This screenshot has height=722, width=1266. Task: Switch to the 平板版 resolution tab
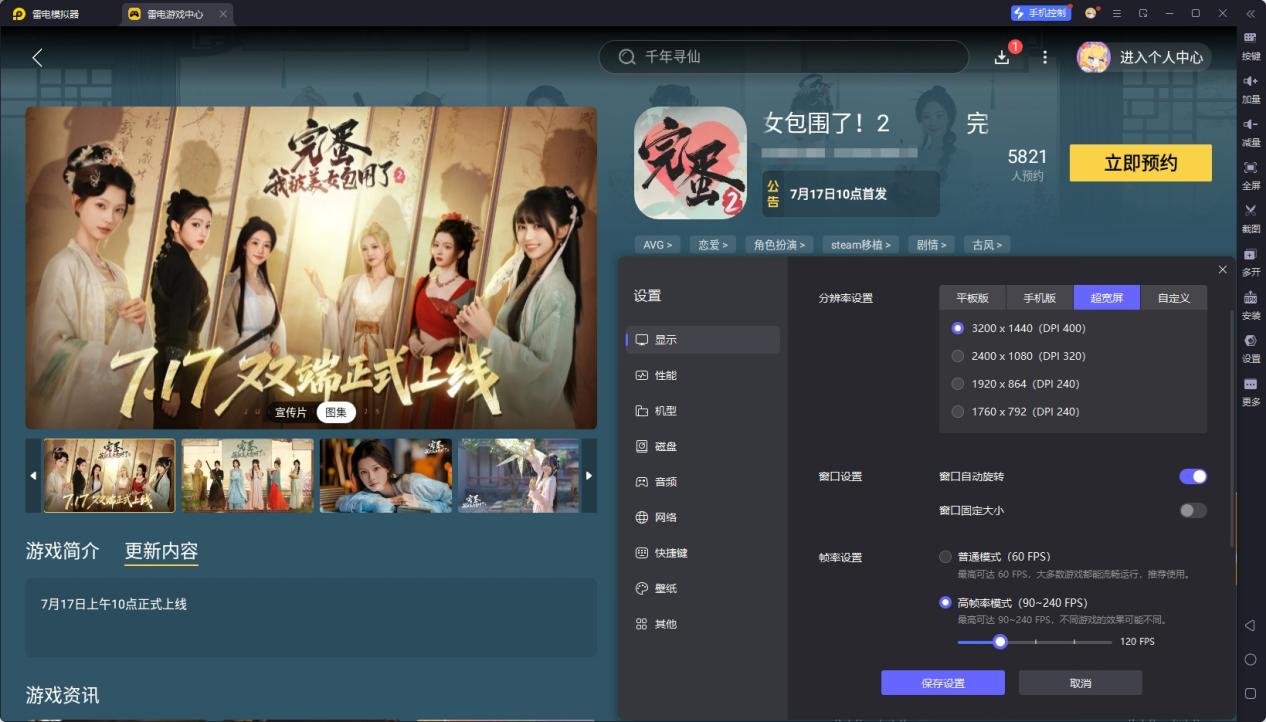(973, 298)
